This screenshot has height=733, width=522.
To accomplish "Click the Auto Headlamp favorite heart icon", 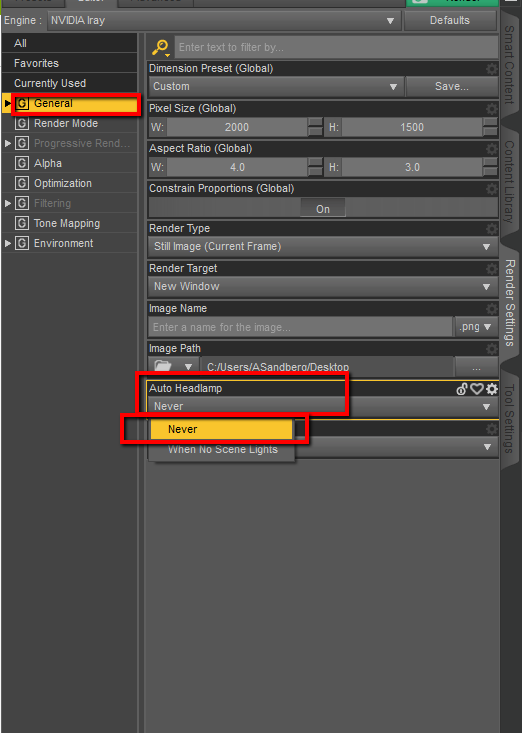I will [477, 388].
